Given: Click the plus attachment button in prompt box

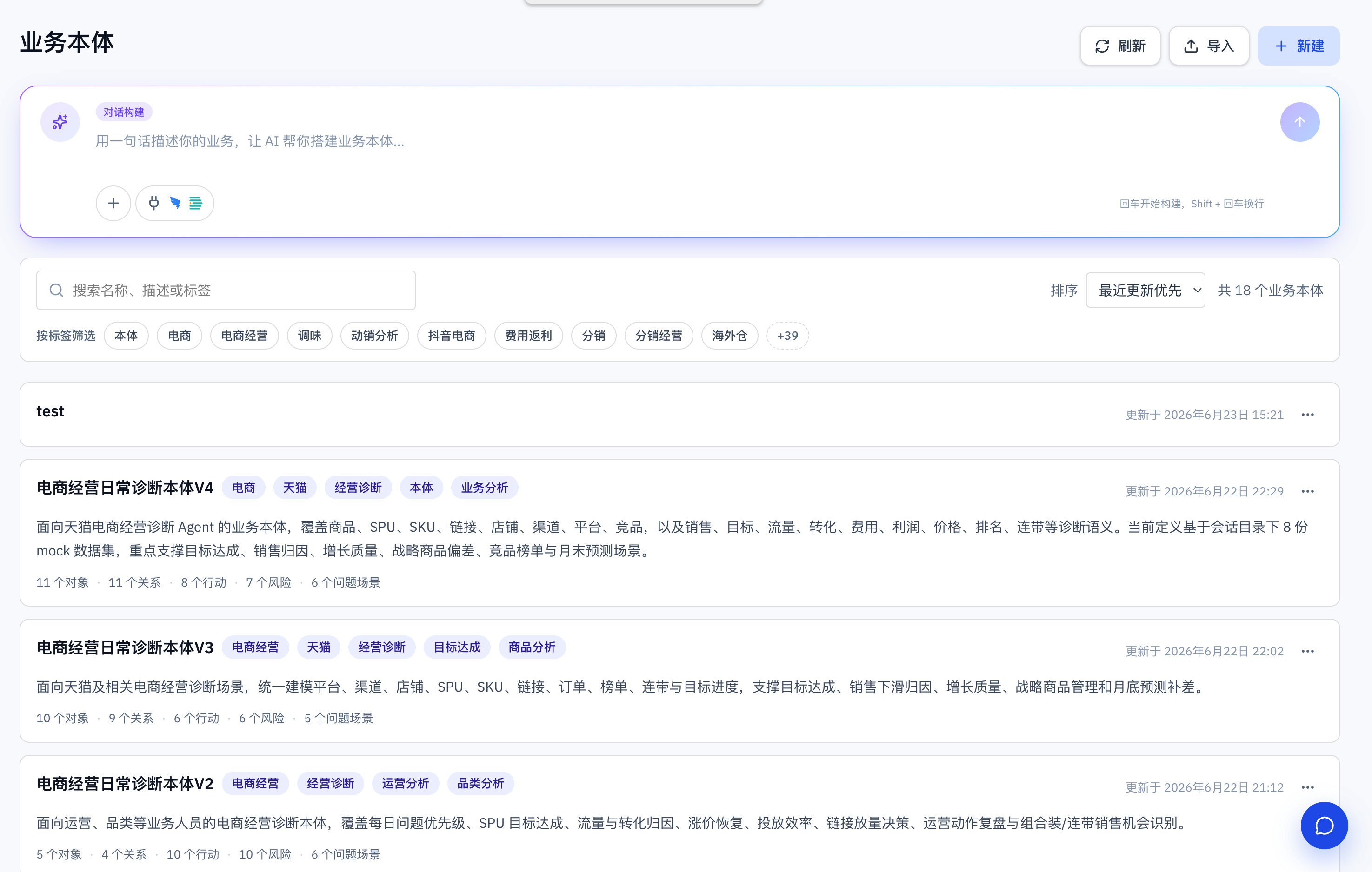Looking at the screenshot, I should click(113, 203).
